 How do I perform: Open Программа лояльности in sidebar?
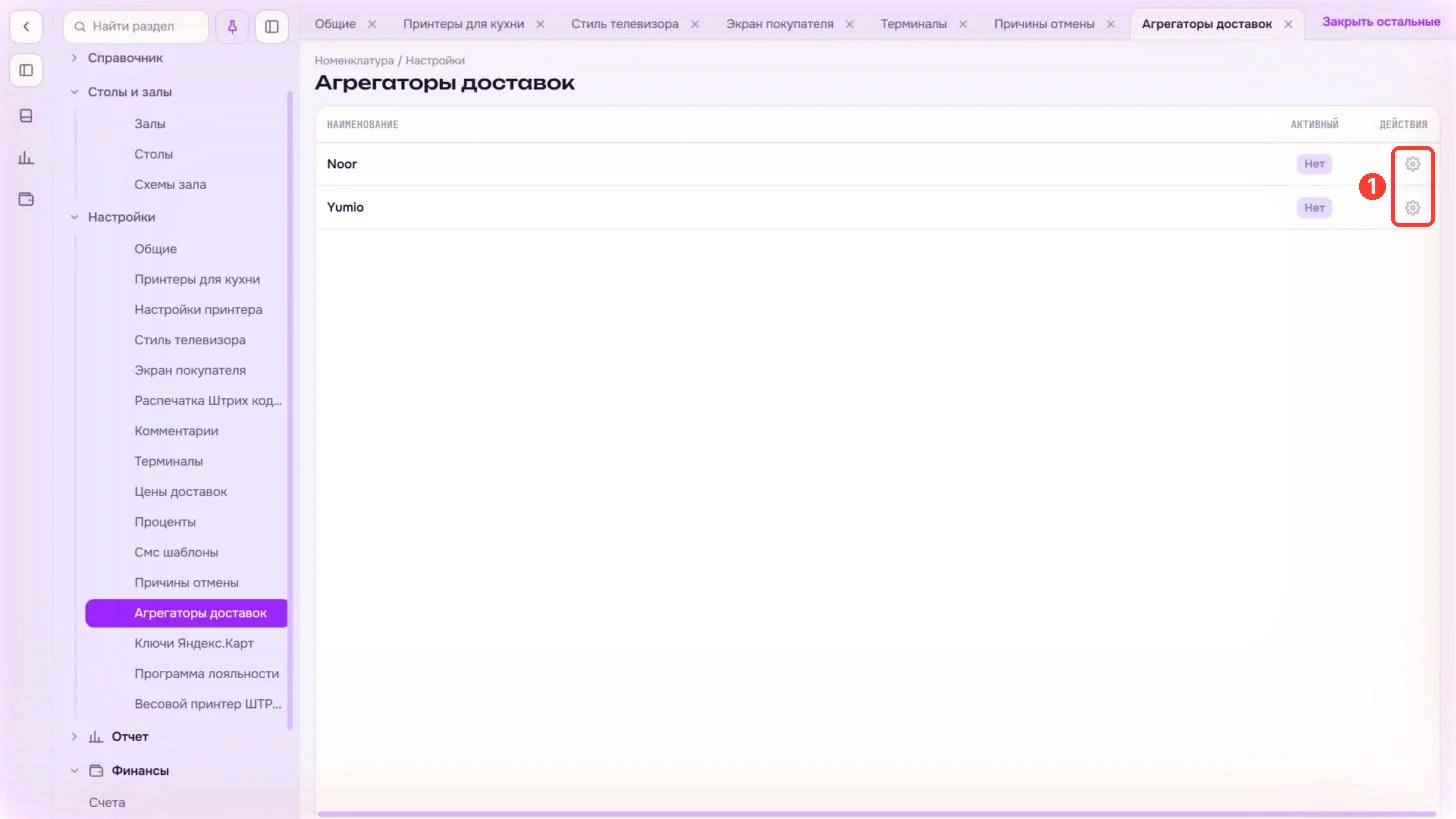(x=207, y=674)
